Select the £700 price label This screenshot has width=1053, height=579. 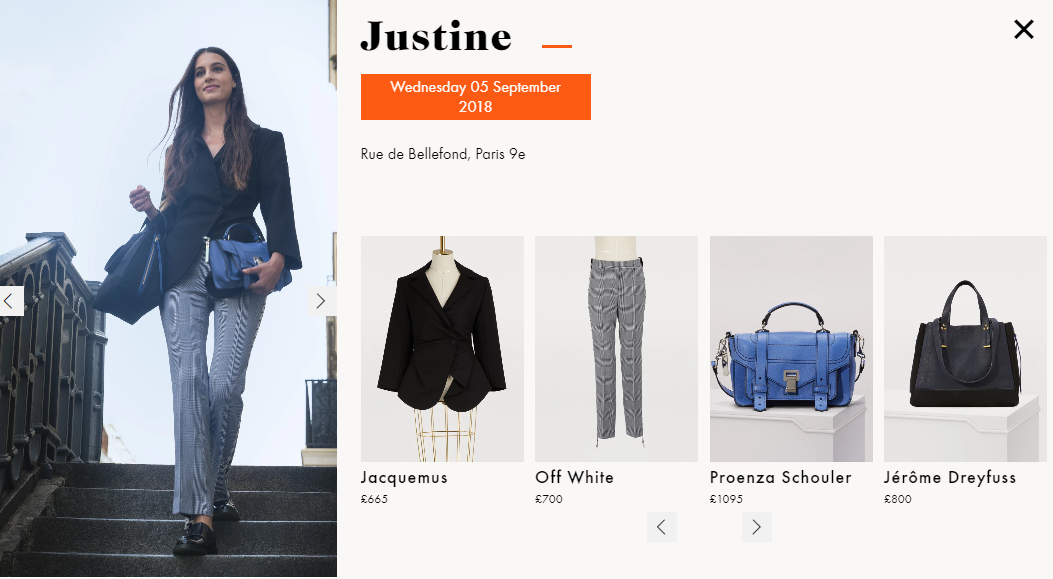point(549,499)
